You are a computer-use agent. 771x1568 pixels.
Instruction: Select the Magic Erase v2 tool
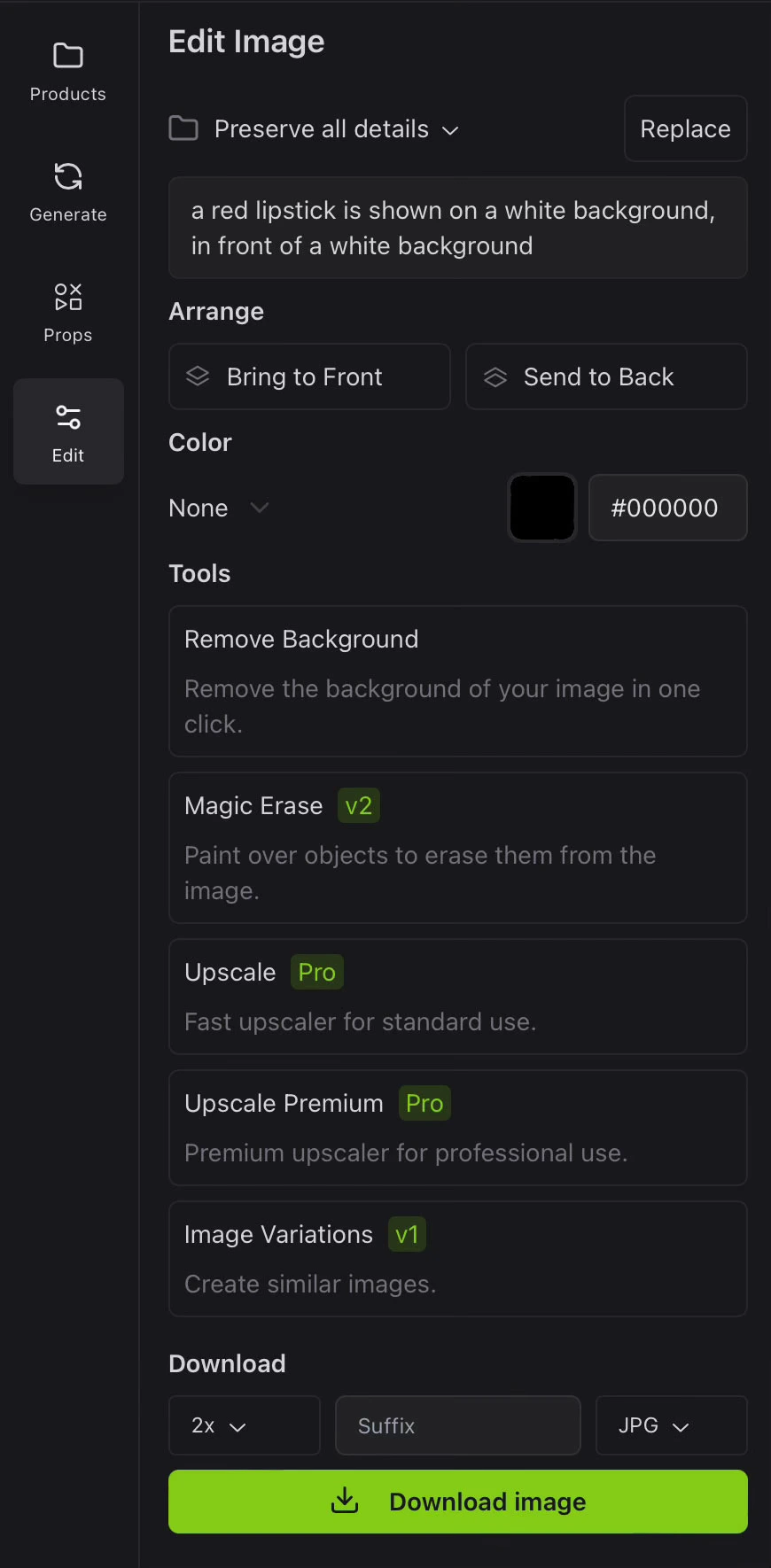[458, 848]
